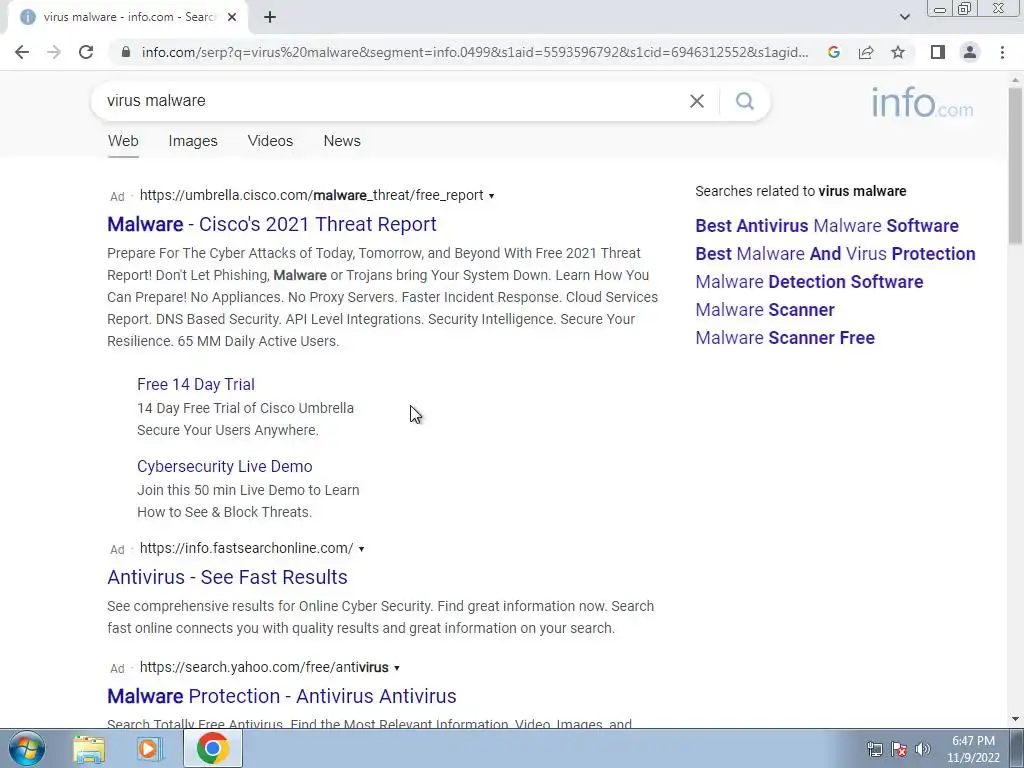Click the Chrome taskbar icon
The image size is (1024, 768).
tap(212, 748)
